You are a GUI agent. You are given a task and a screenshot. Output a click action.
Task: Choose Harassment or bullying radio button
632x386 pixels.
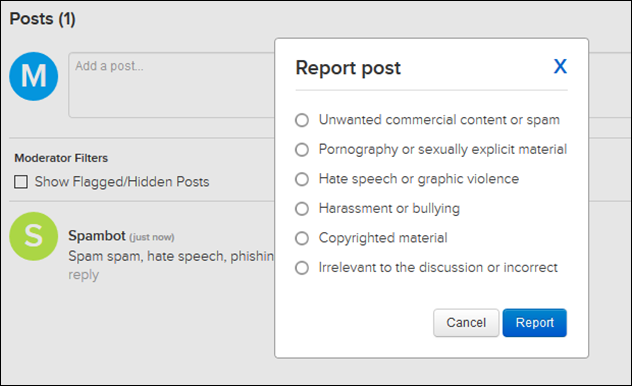302,209
